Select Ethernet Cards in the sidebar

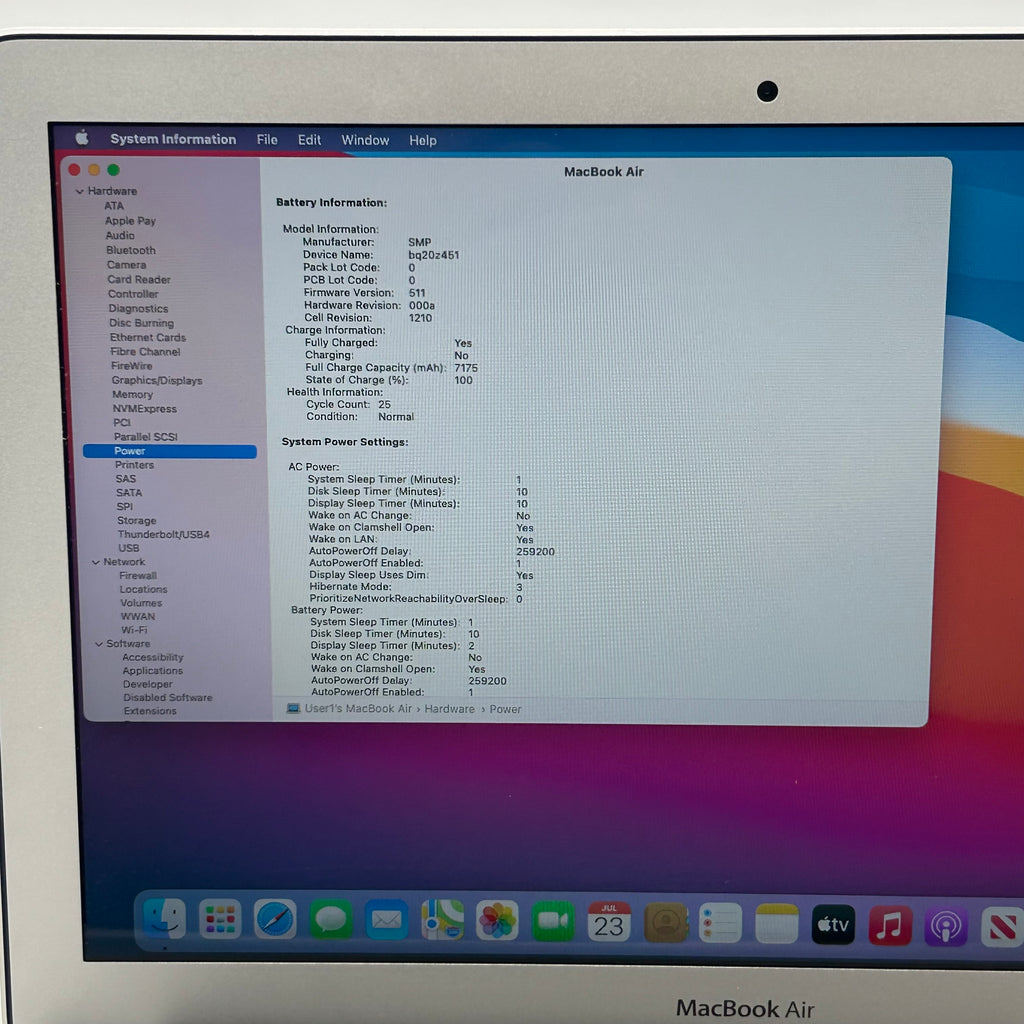coord(148,337)
